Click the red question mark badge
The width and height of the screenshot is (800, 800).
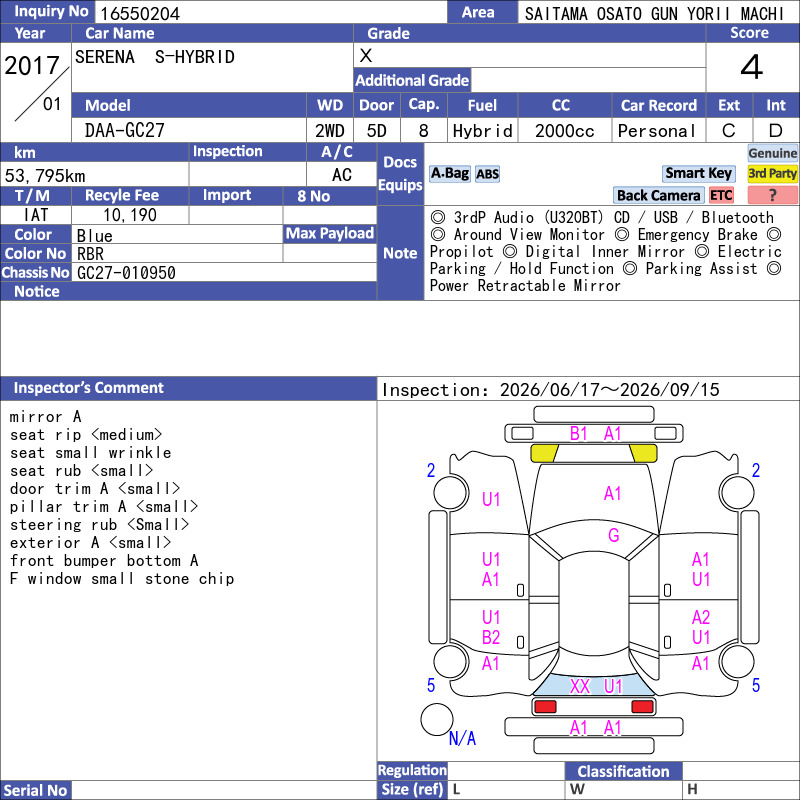click(772, 195)
